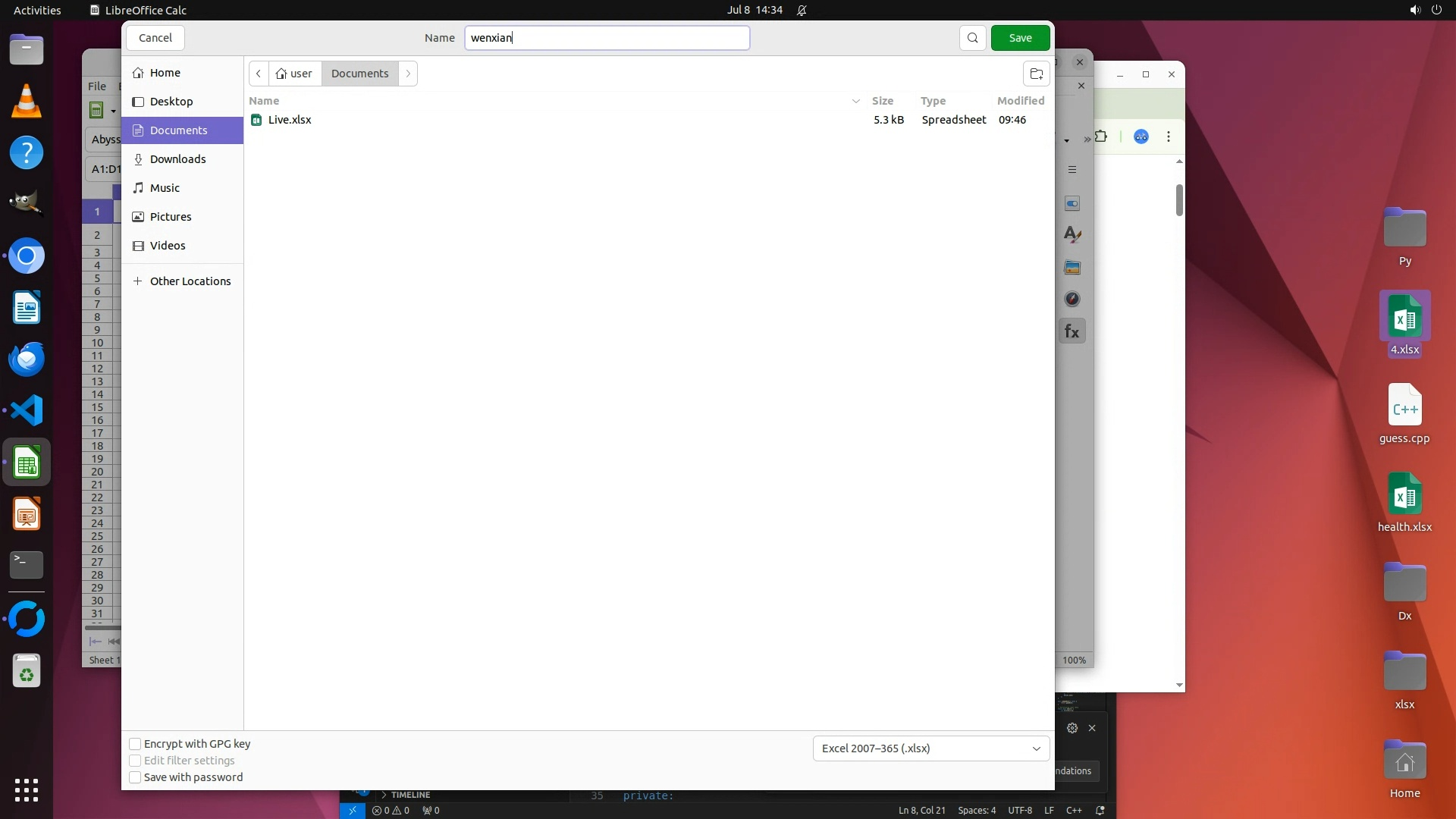Click the Cancel button
1456x819 pixels.
(x=155, y=38)
